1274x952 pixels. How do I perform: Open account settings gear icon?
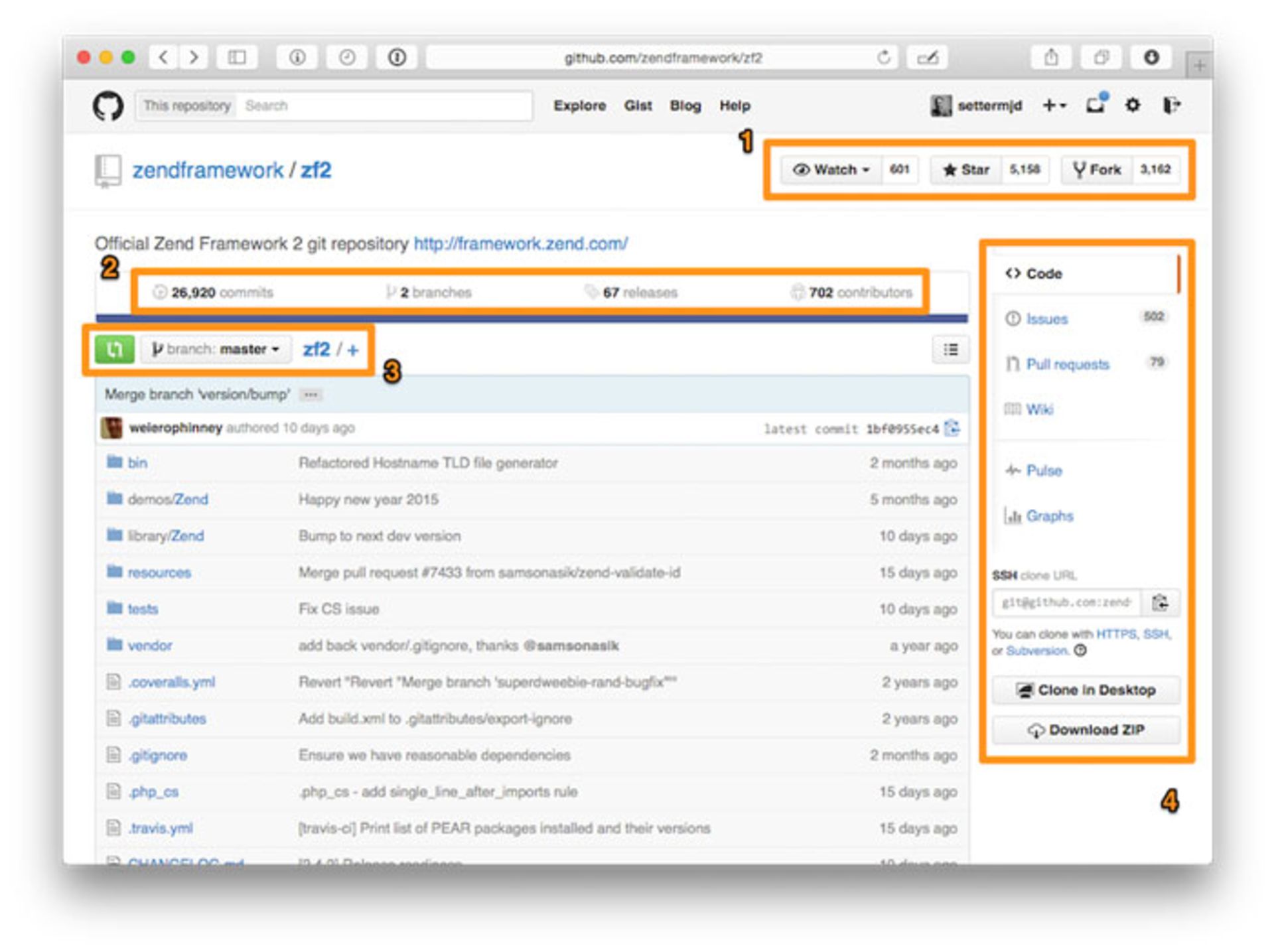1133,105
